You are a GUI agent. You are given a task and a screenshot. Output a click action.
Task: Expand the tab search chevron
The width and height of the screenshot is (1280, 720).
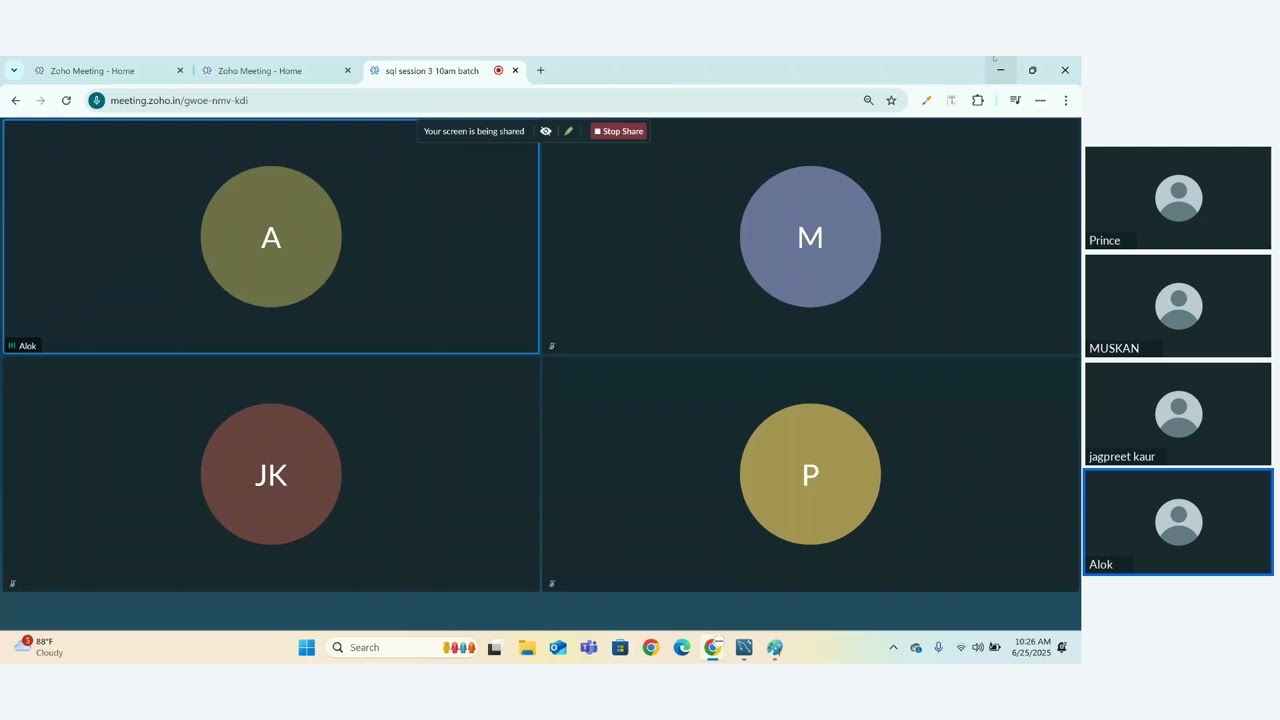(x=14, y=70)
